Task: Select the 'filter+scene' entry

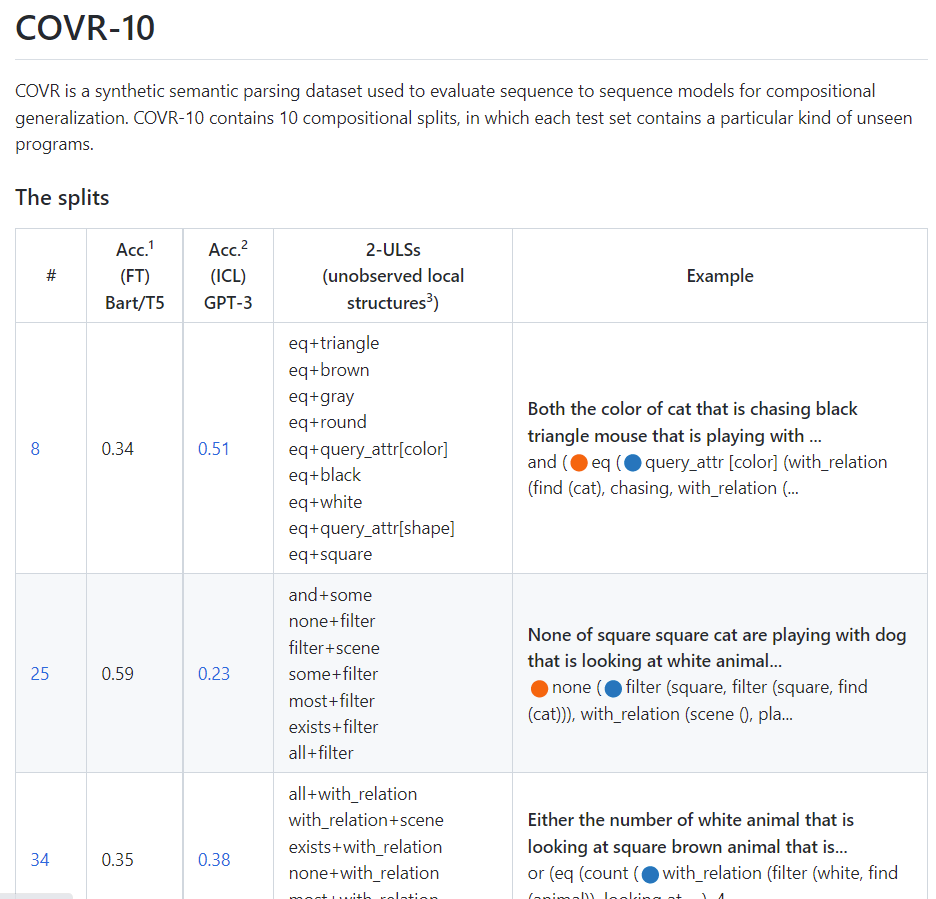Action: click(334, 648)
